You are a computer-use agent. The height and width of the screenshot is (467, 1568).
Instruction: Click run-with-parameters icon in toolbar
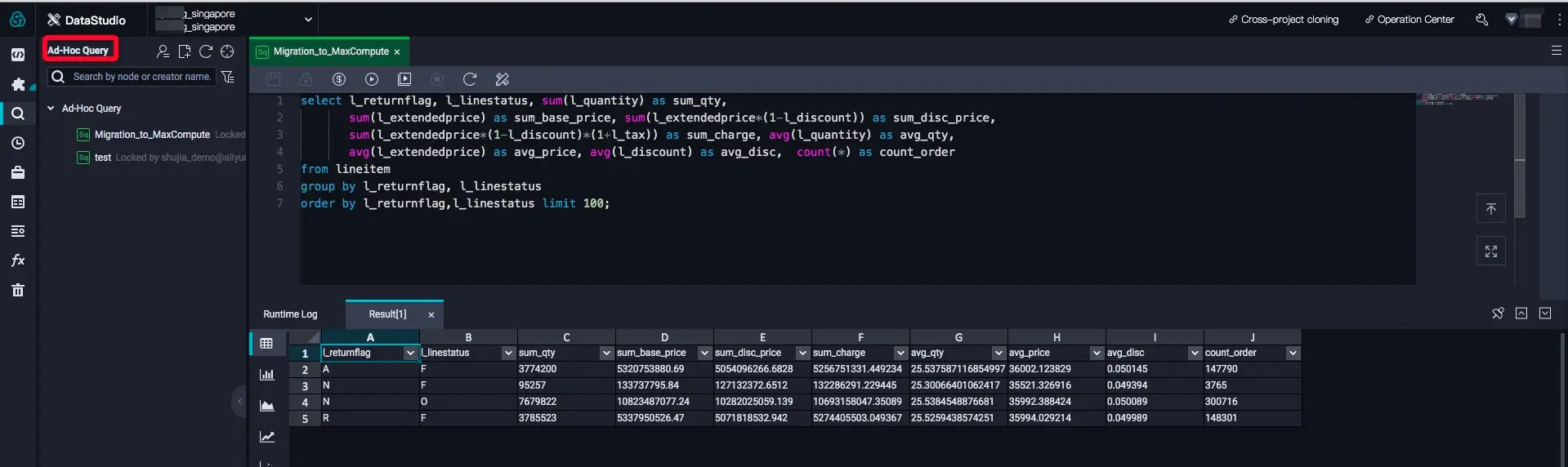click(x=404, y=79)
